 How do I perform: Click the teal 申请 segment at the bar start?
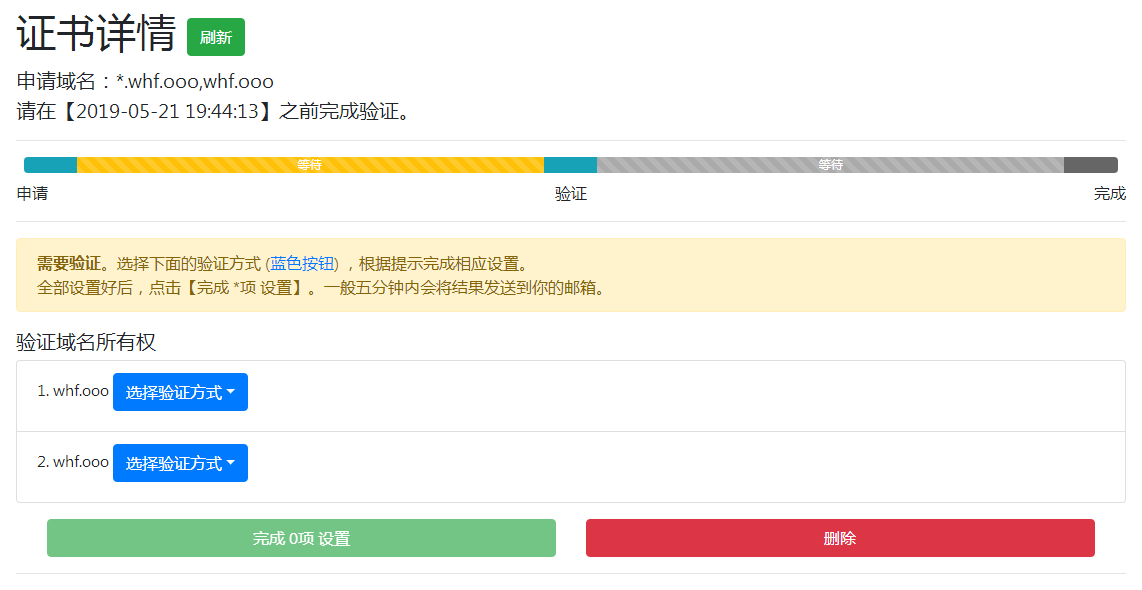50,165
